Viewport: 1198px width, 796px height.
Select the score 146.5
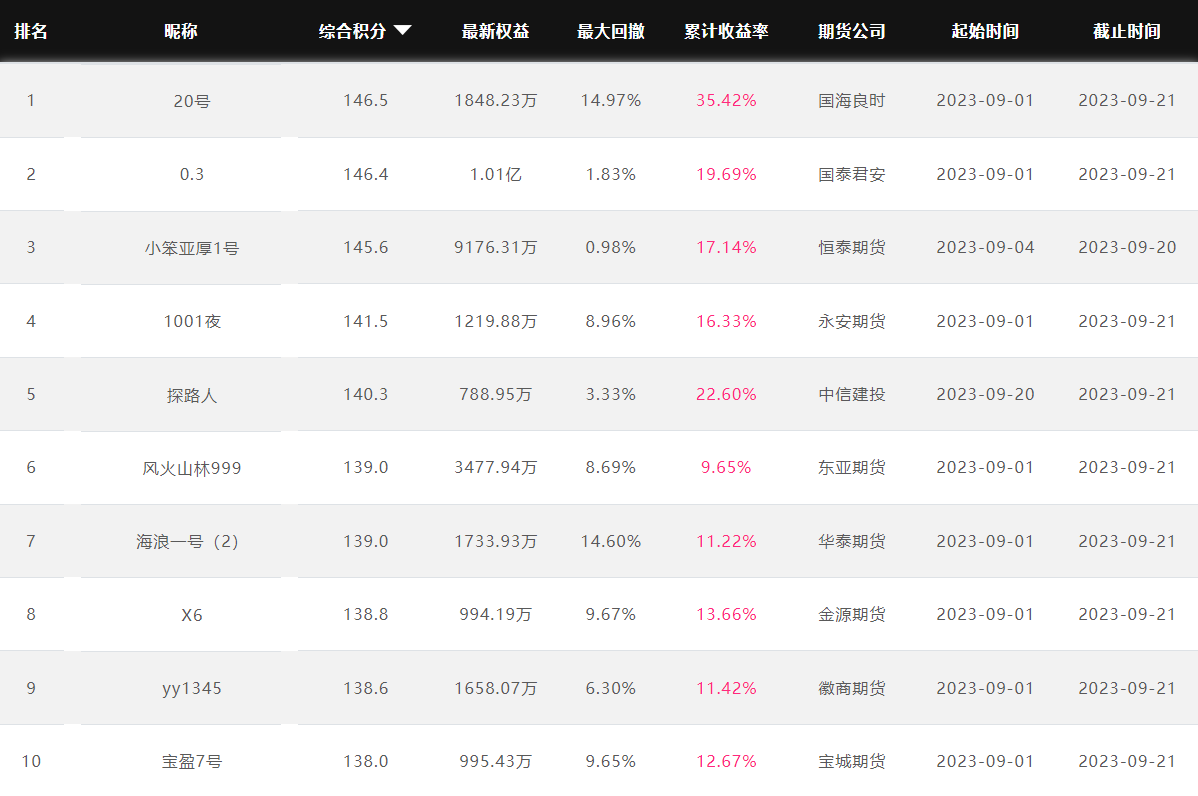(x=366, y=100)
